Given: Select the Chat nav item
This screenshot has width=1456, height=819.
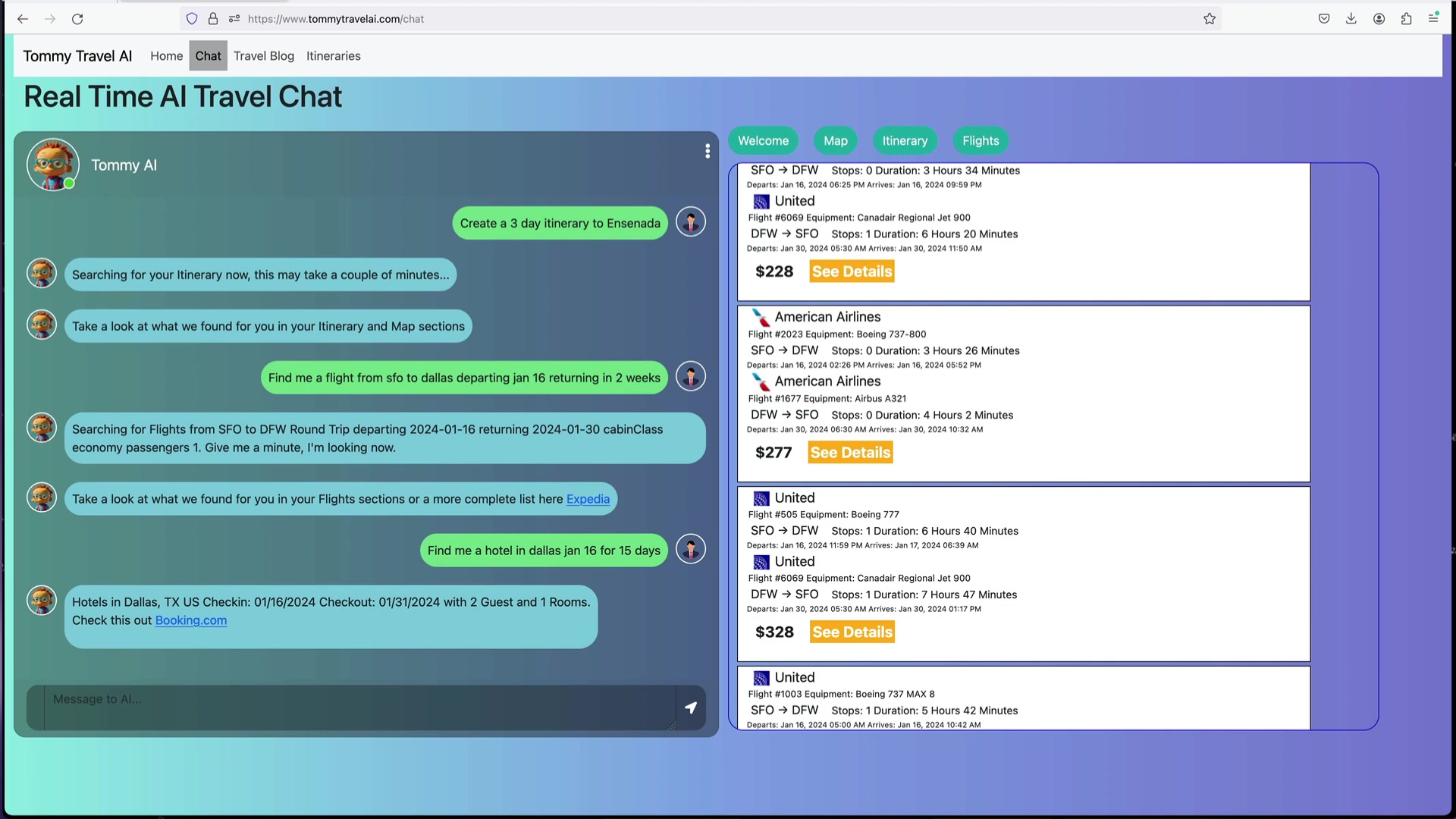Looking at the screenshot, I should pyautogui.click(x=208, y=56).
